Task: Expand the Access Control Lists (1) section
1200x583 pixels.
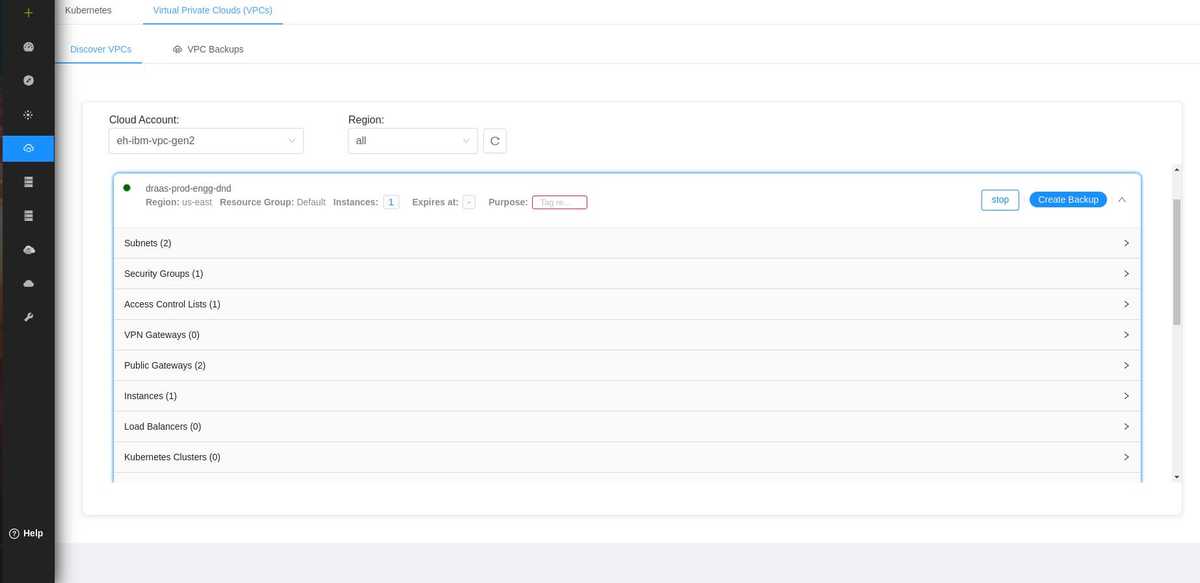Action: [x=627, y=304]
